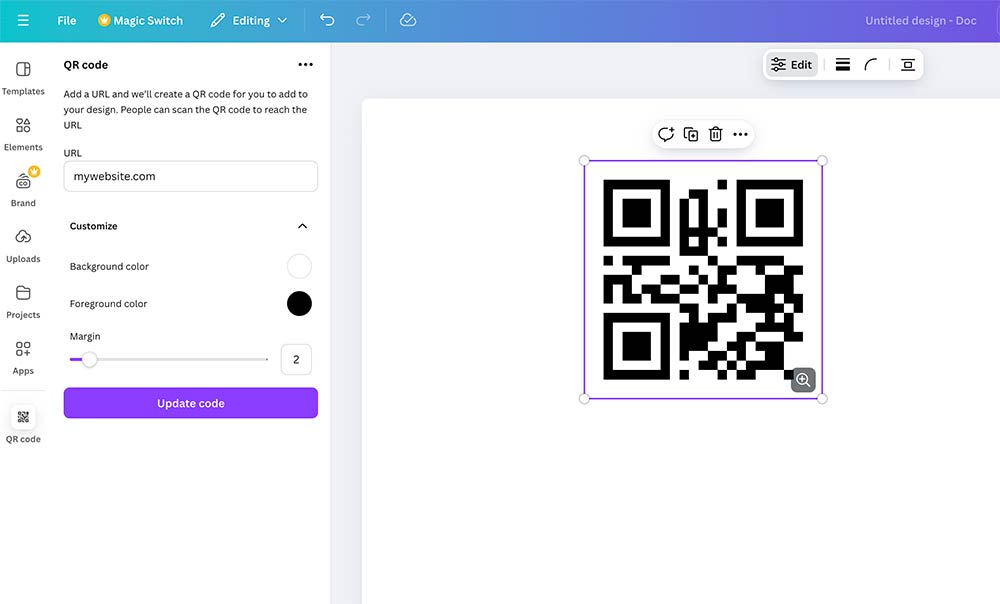Open the File menu
The image size is (1000, 604).
click(x=66, y=20)
